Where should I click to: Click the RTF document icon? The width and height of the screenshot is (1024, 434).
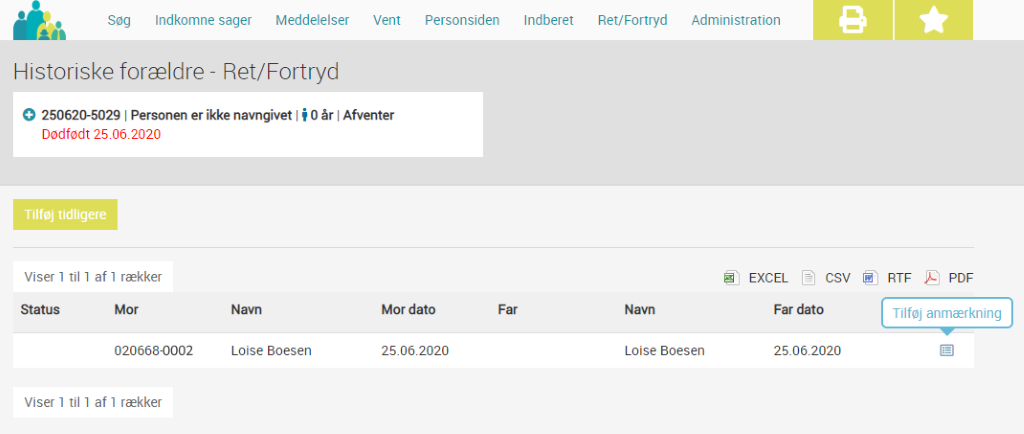870,278
